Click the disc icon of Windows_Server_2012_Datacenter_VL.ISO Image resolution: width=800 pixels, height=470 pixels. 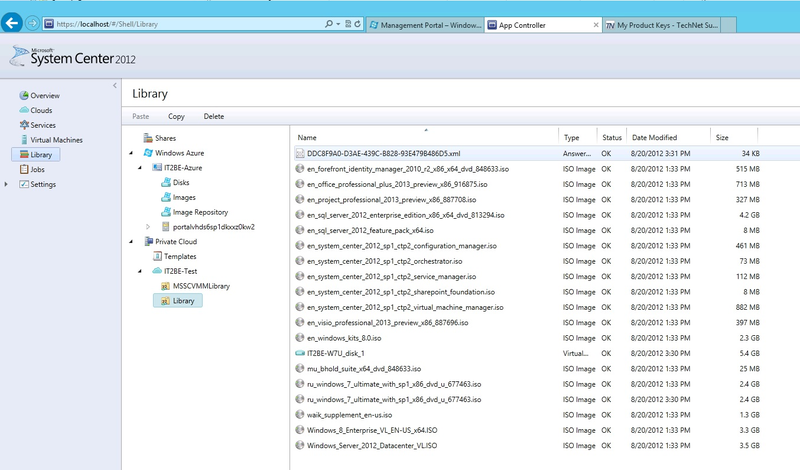coord(300,445)
